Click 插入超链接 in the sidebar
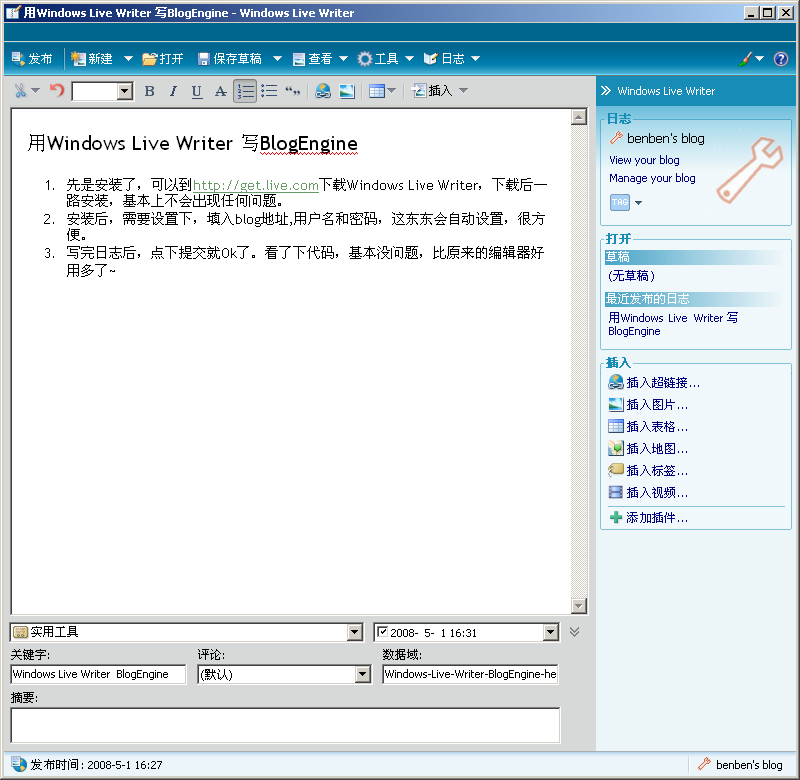The width and height of the screenshot is (800, 780). (x=654, y=383)
